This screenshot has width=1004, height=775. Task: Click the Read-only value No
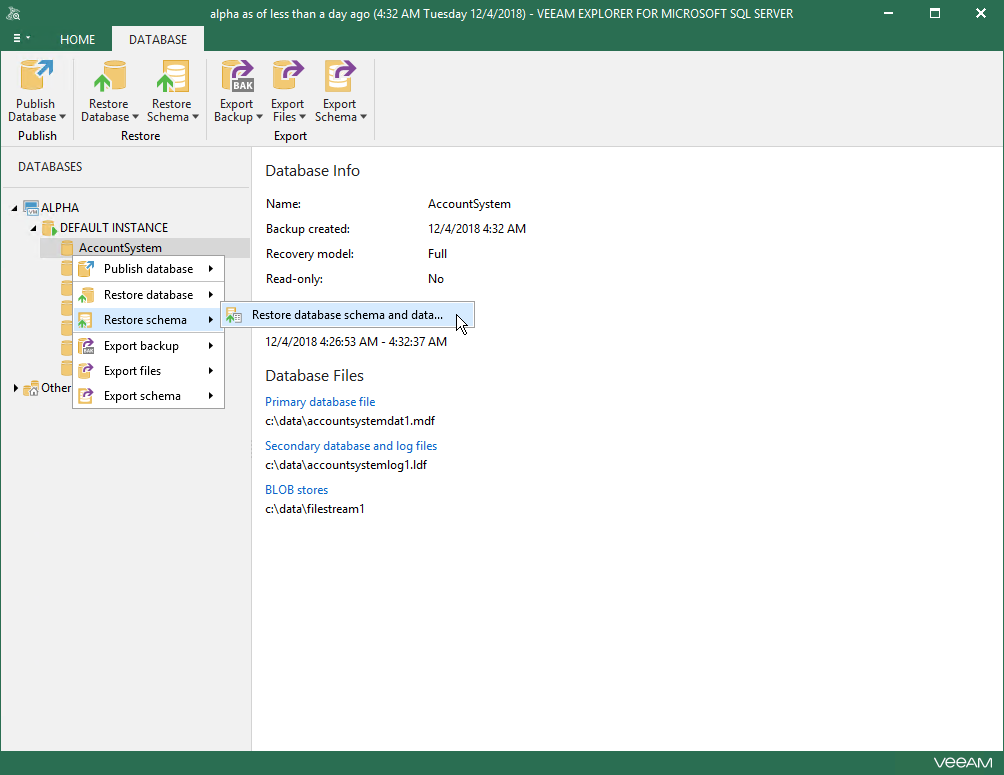[436, 279]
